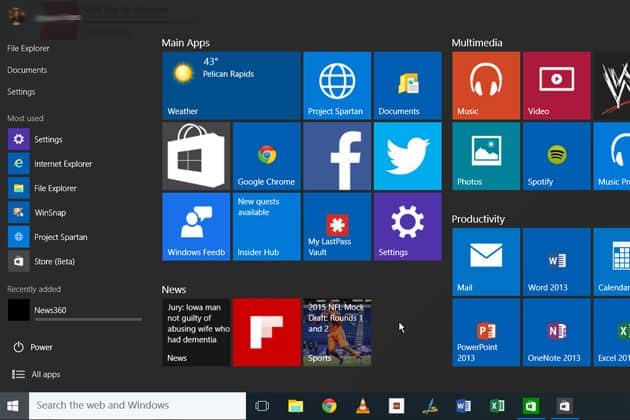Click the Windows Start button in taskbar
Screen dimensions: 630x420
(14, 405)
